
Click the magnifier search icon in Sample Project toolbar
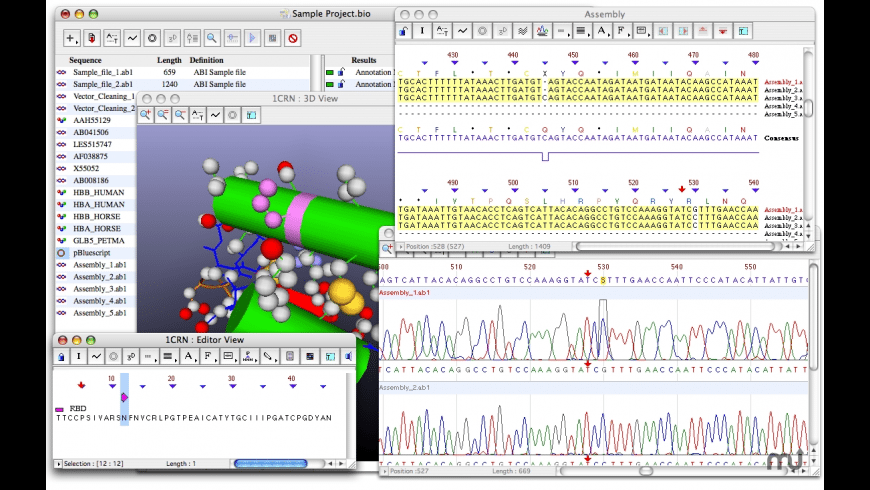coord(211,38)
